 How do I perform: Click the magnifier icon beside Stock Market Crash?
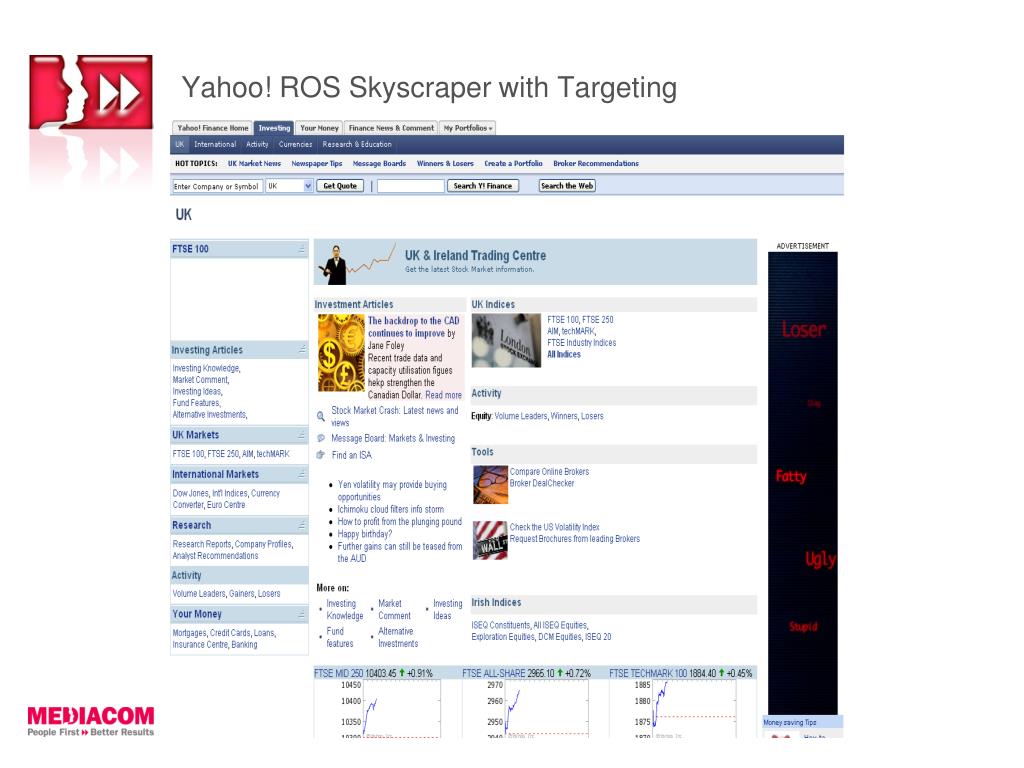coord(321,416)
